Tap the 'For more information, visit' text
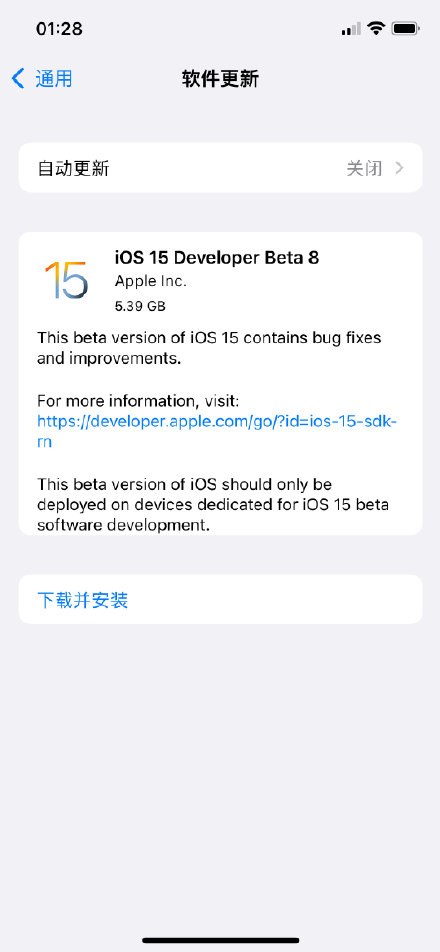Viewport: 440px width, 952px height. pos(138,401)
